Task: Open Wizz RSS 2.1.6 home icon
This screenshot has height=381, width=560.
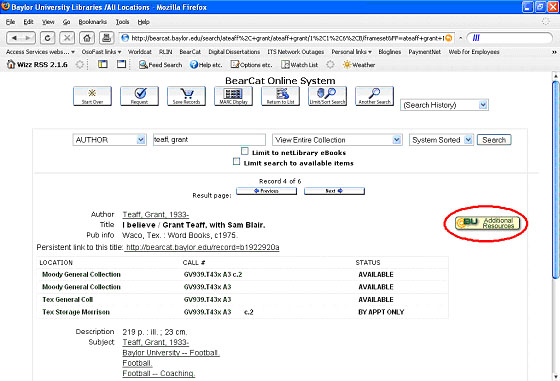Action: click(x=11, y=65)
